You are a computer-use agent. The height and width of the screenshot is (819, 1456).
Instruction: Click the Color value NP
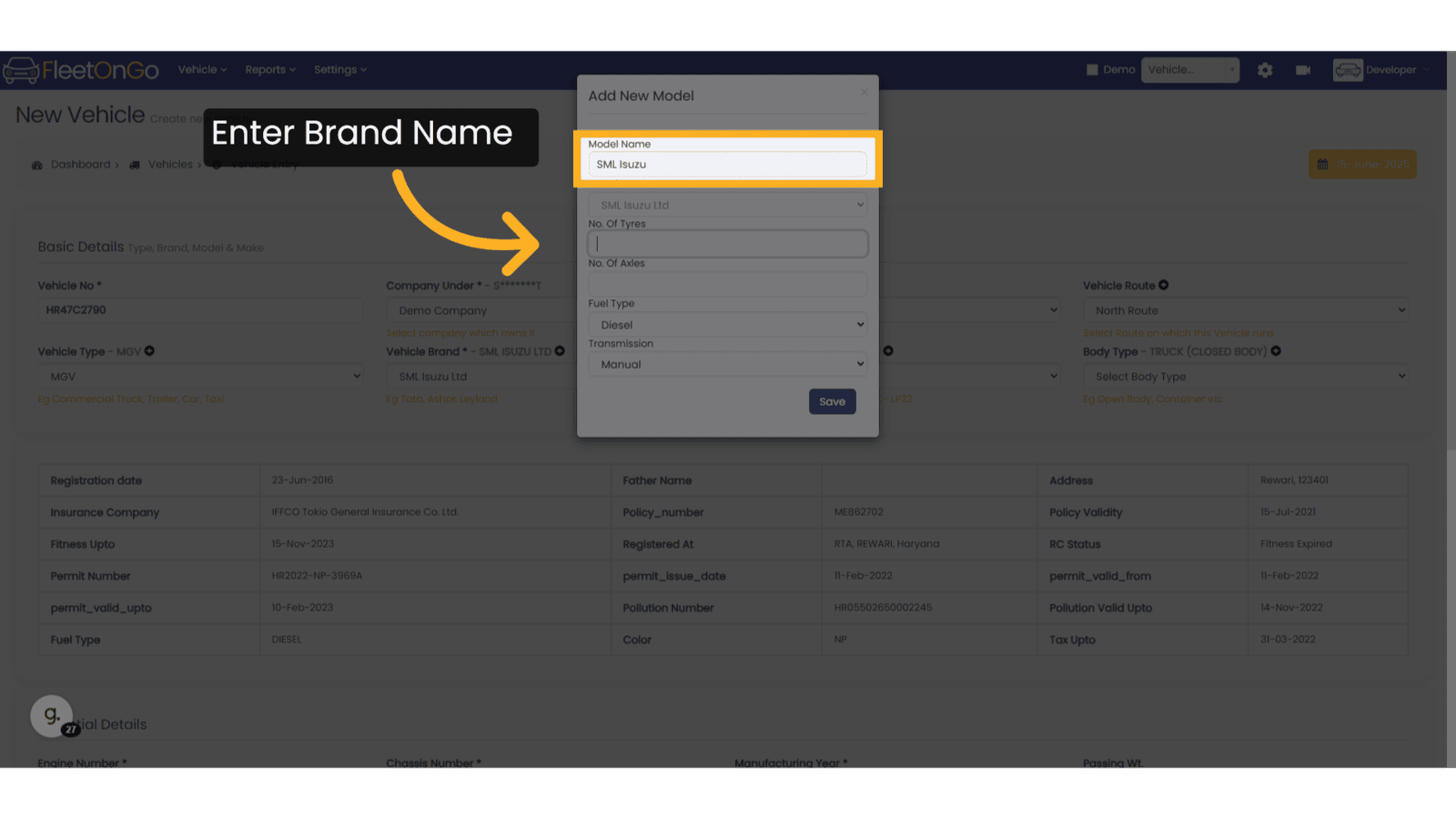point(841,640)
